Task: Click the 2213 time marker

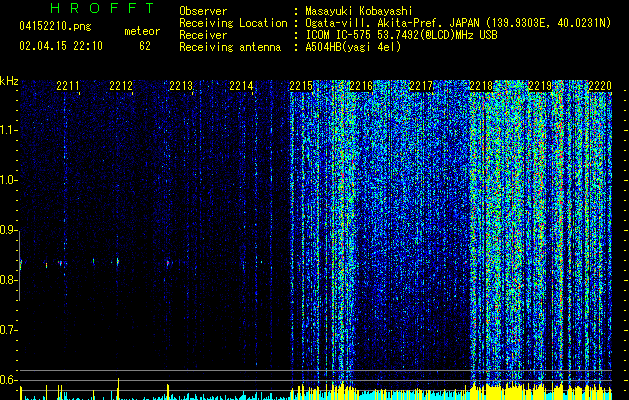Action: point(181,86)
